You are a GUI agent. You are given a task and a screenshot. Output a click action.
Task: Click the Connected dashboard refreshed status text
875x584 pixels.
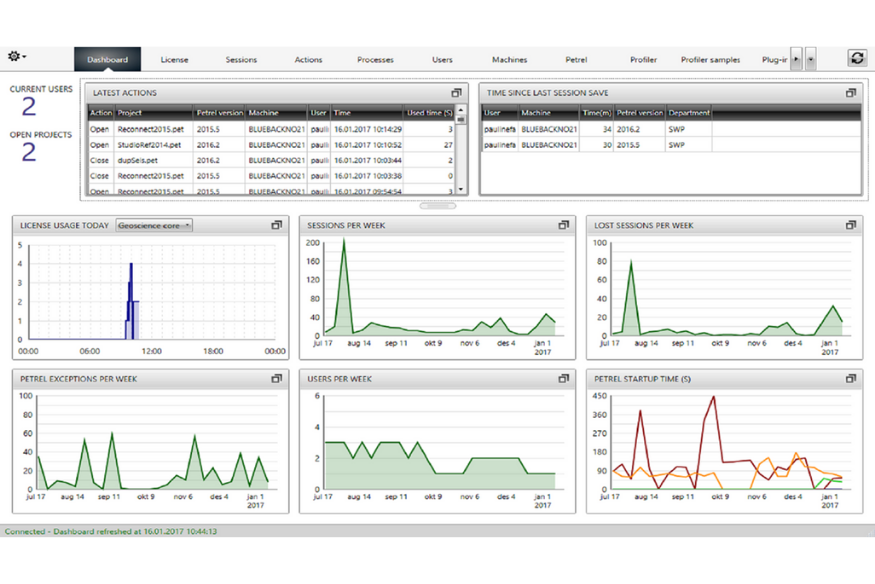click(110, 532)
